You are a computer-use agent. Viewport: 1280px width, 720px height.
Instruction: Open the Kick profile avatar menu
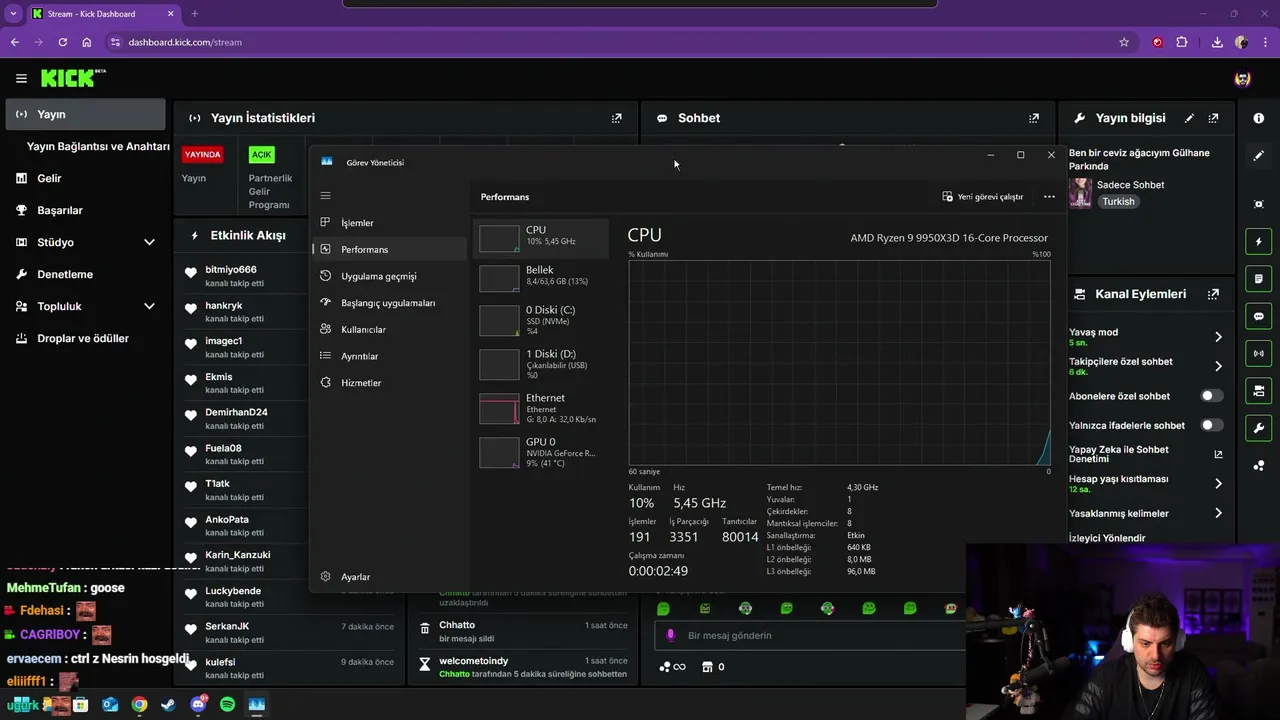(x=1242, y=78)
